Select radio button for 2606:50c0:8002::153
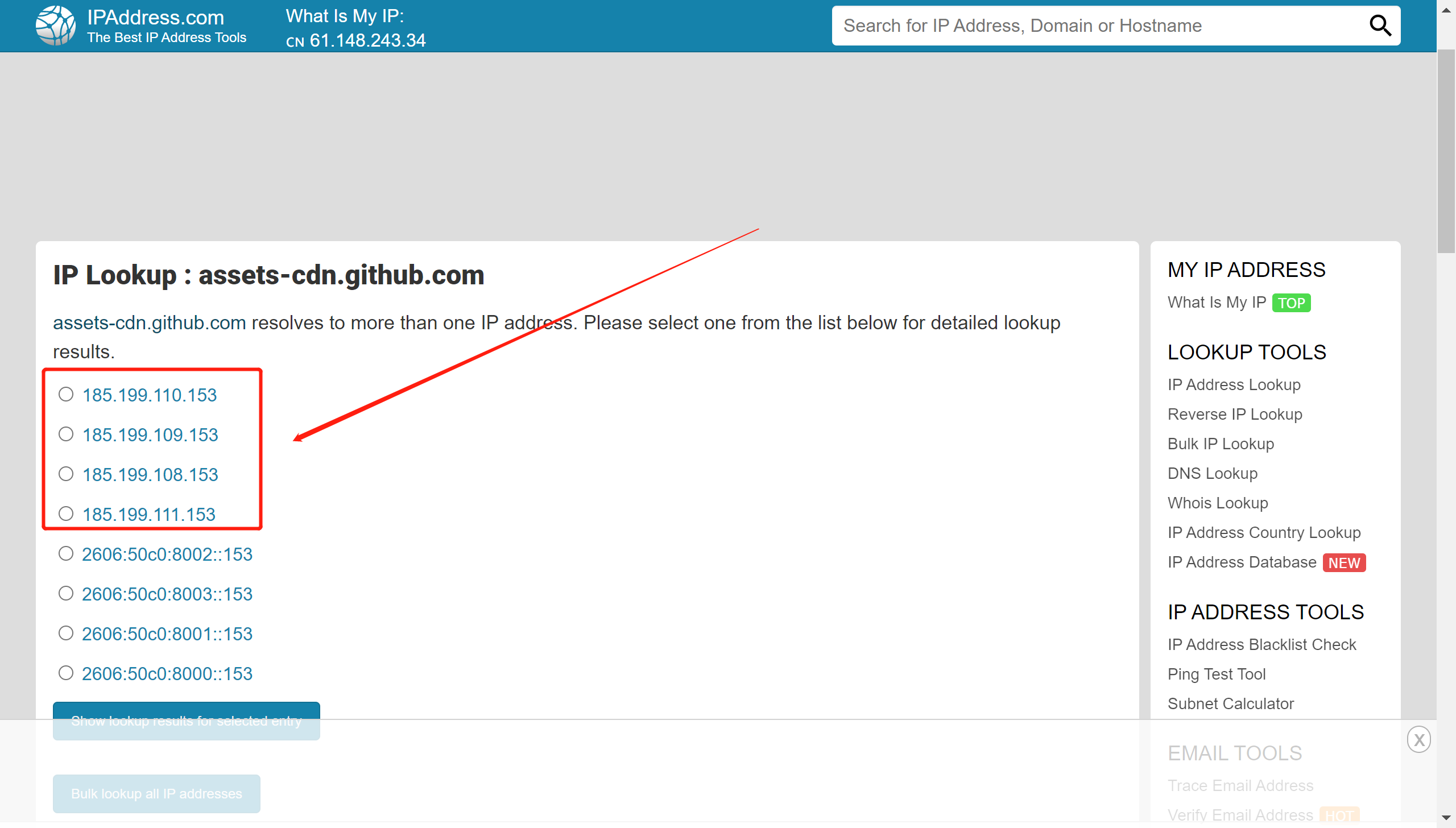Image resolution: width=1456 pixels, height=828 pixels. (x=66, y=553)
